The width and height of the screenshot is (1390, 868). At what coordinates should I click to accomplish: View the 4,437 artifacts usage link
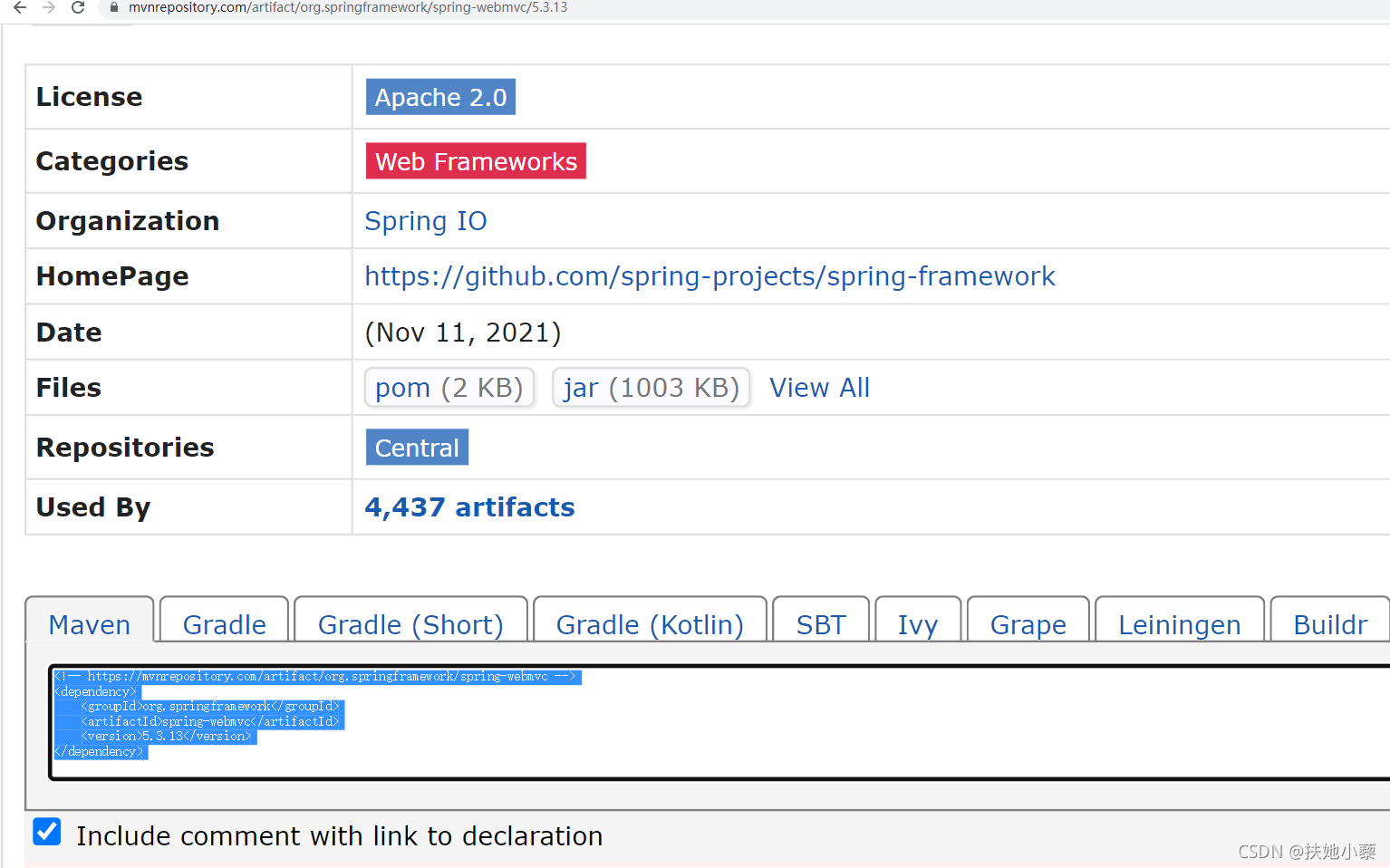469,507
